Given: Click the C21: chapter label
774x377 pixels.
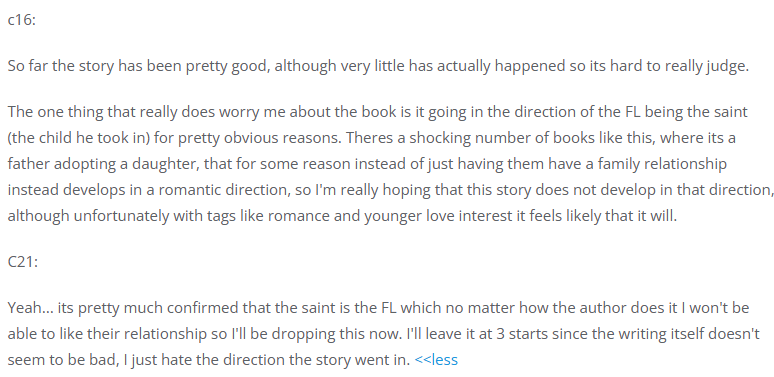Looking at the screenshot, I should (x=23, y=262).
